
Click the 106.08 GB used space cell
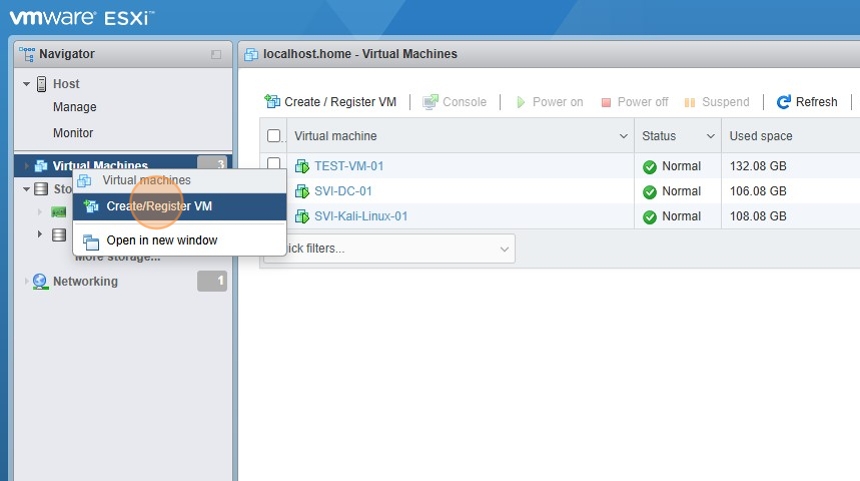click(x=758, y=191)
